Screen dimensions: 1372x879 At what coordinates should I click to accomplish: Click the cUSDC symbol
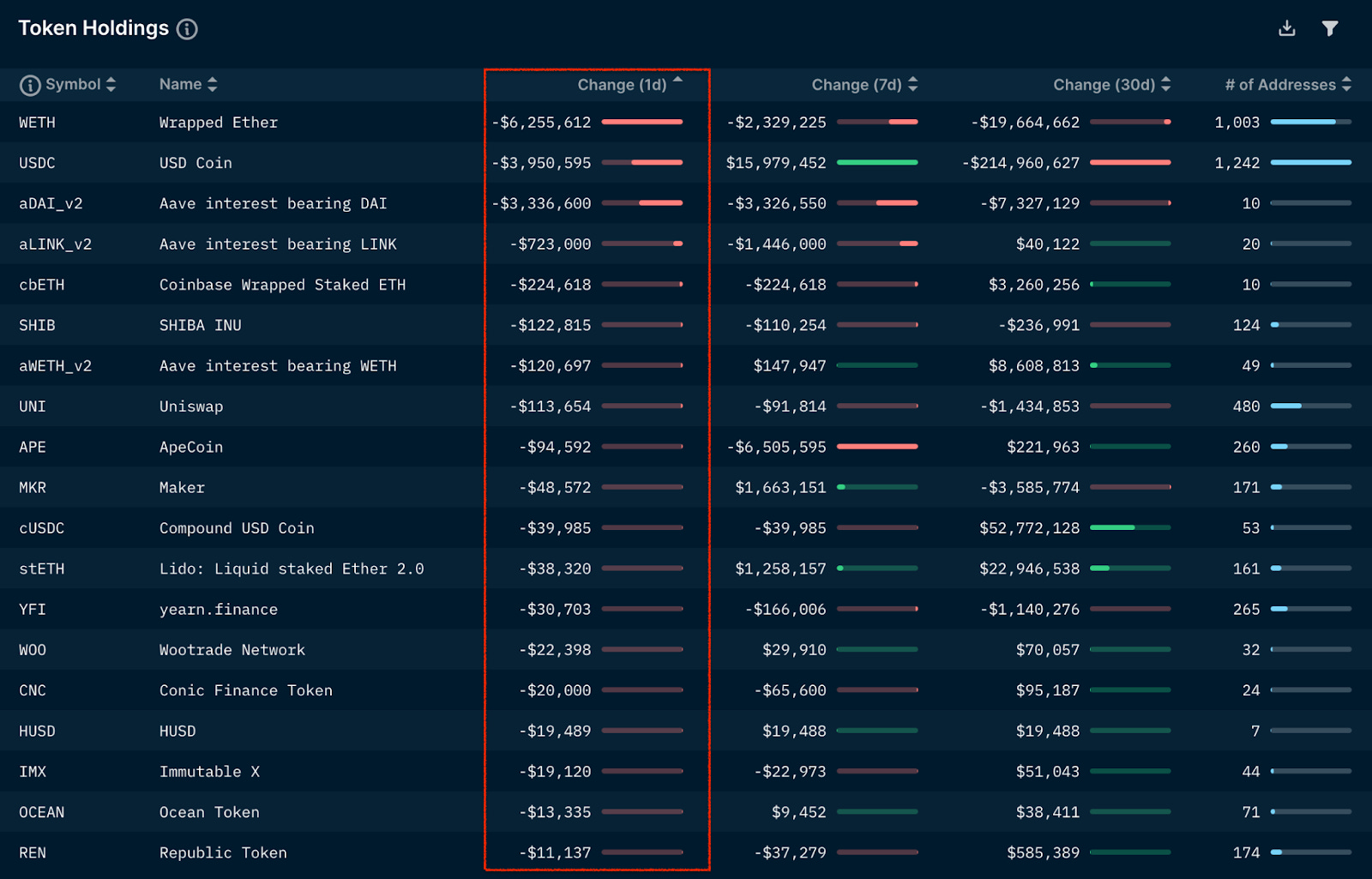point(41,528)
